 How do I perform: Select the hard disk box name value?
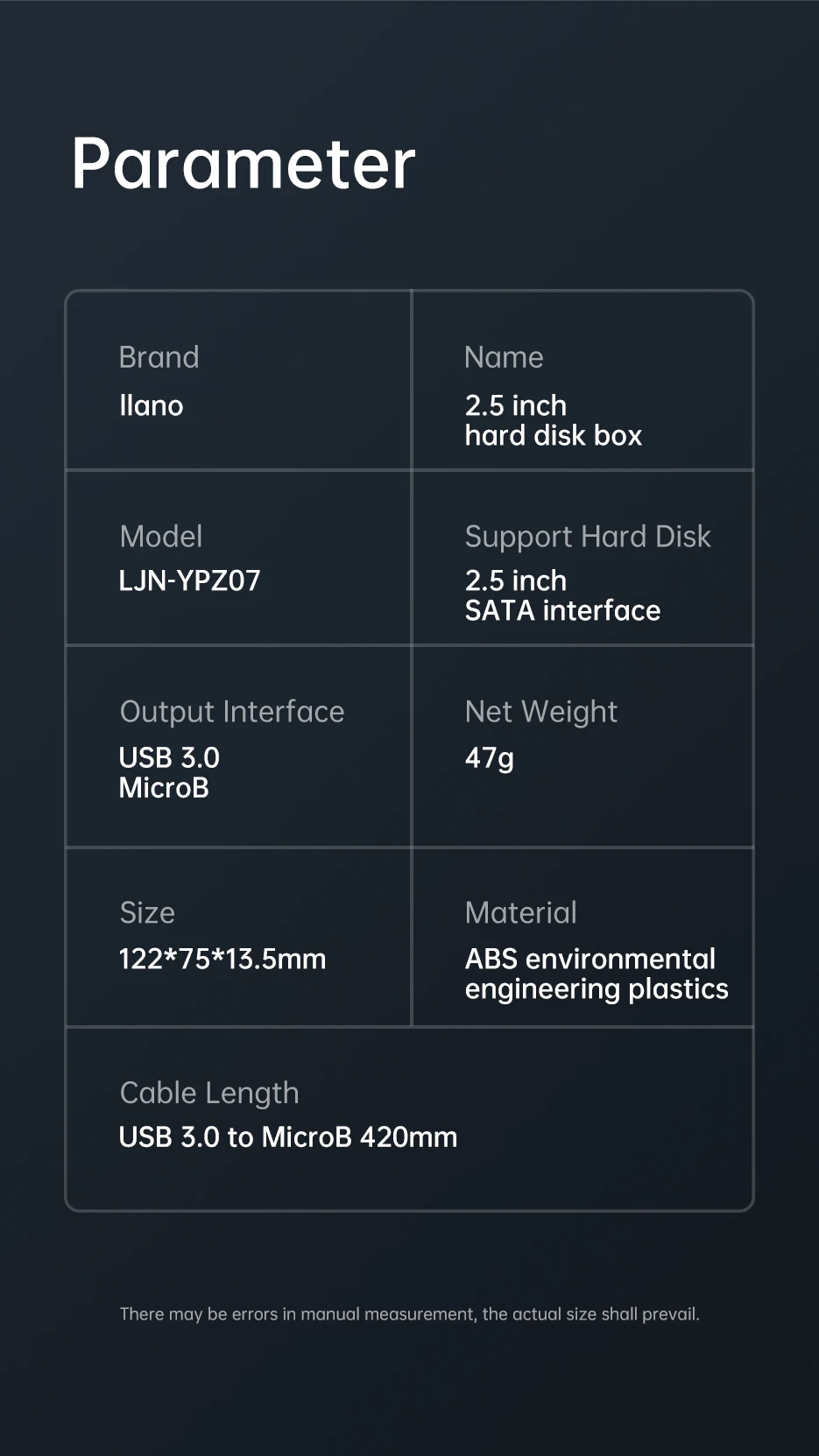(x=553, y=420)
